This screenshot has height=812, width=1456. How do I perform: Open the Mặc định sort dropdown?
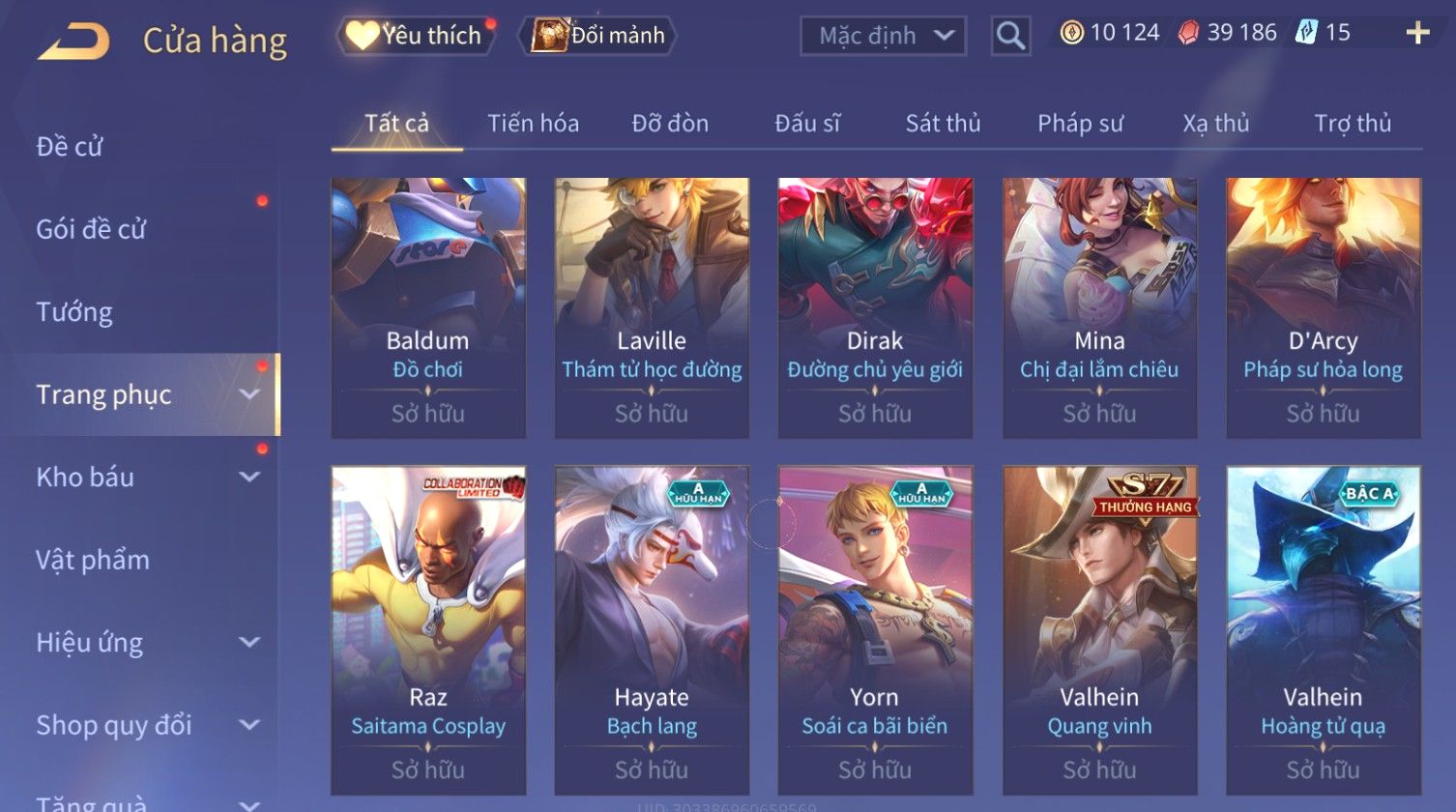click(x=883, y=36)
